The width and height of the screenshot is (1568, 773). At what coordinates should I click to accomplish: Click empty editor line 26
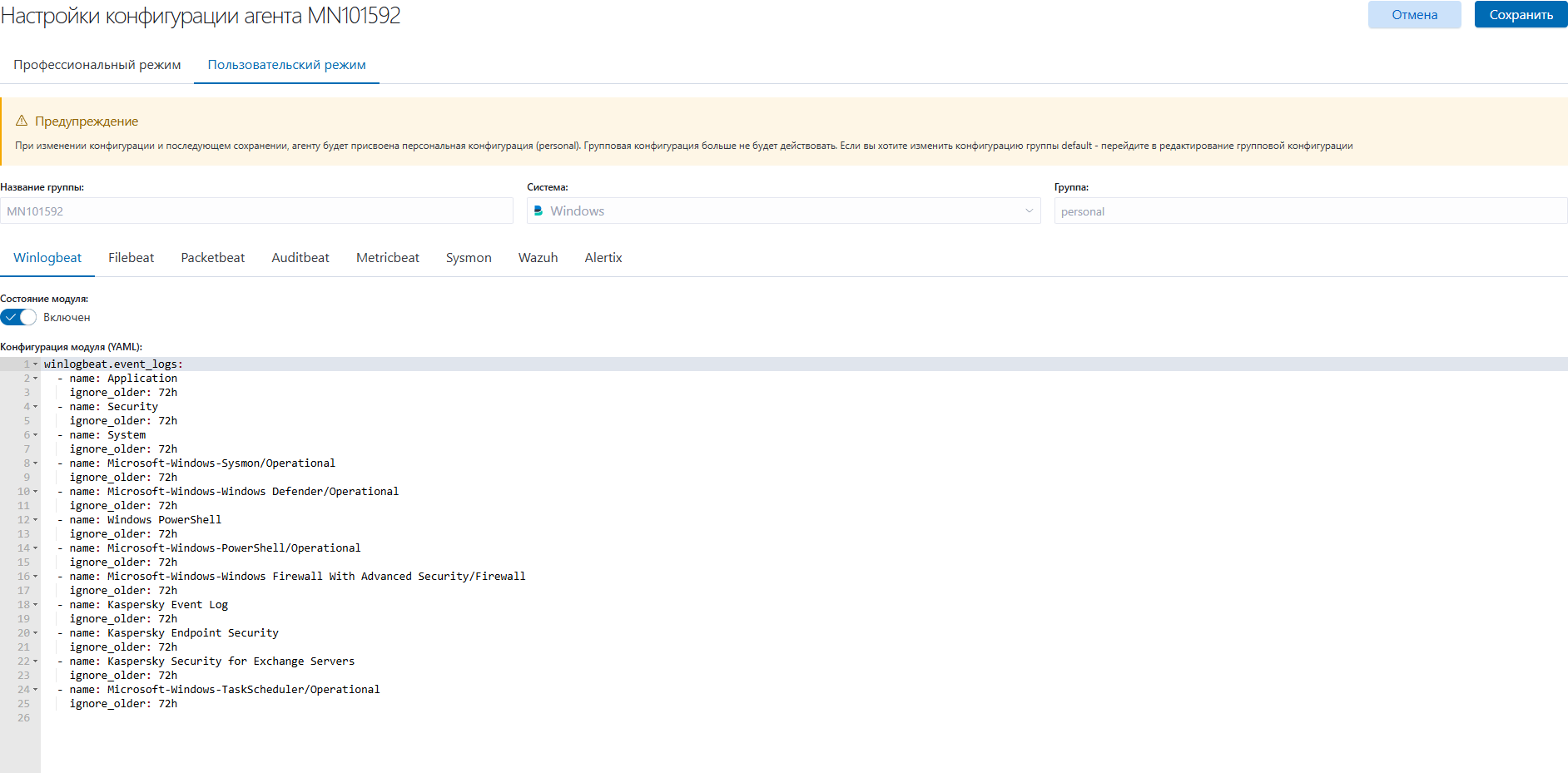(804, 718)
